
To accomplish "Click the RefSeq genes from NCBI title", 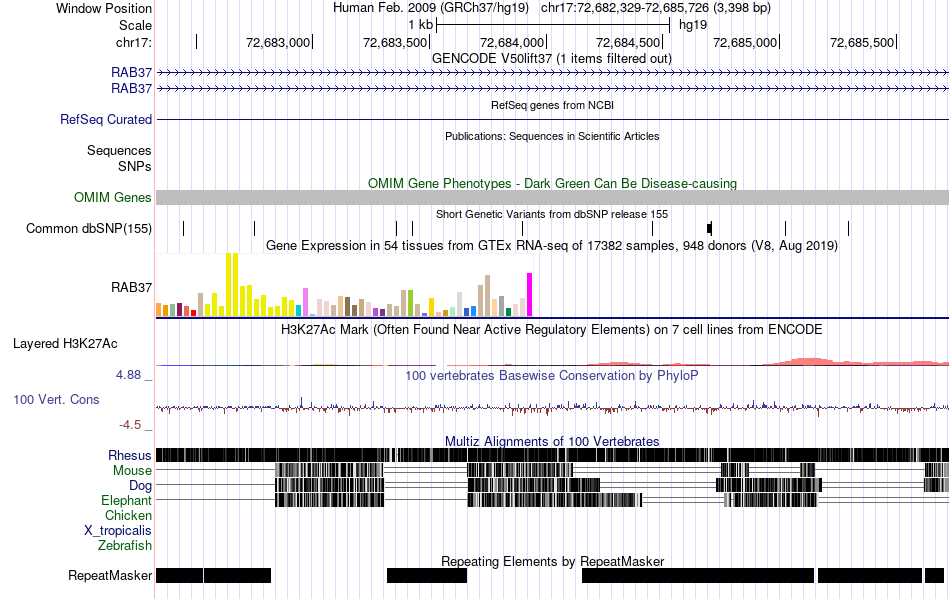I will [x=552, y=105].
